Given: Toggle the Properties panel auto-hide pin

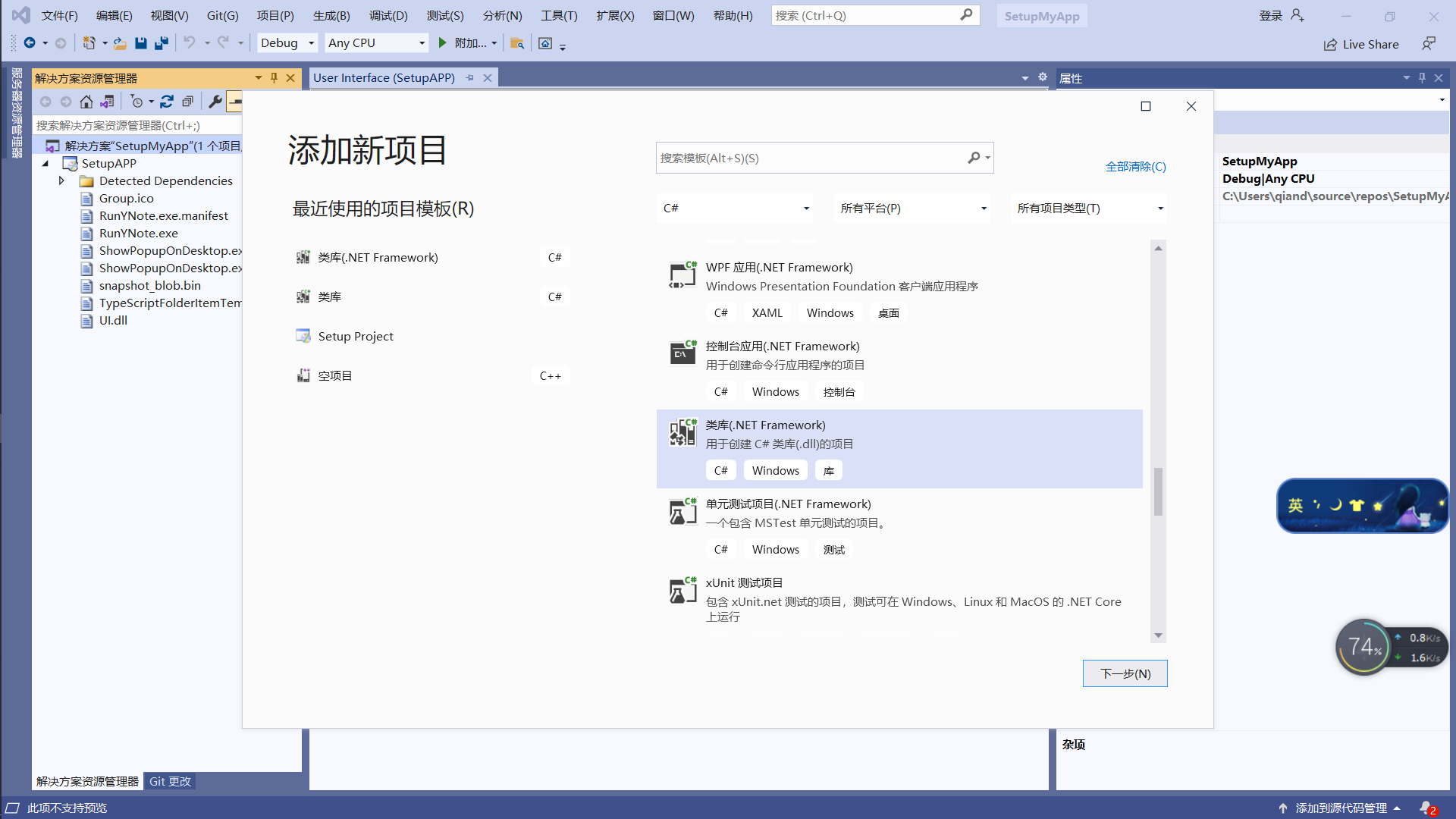Looking at the screenshot, I should coord(1422,78).
